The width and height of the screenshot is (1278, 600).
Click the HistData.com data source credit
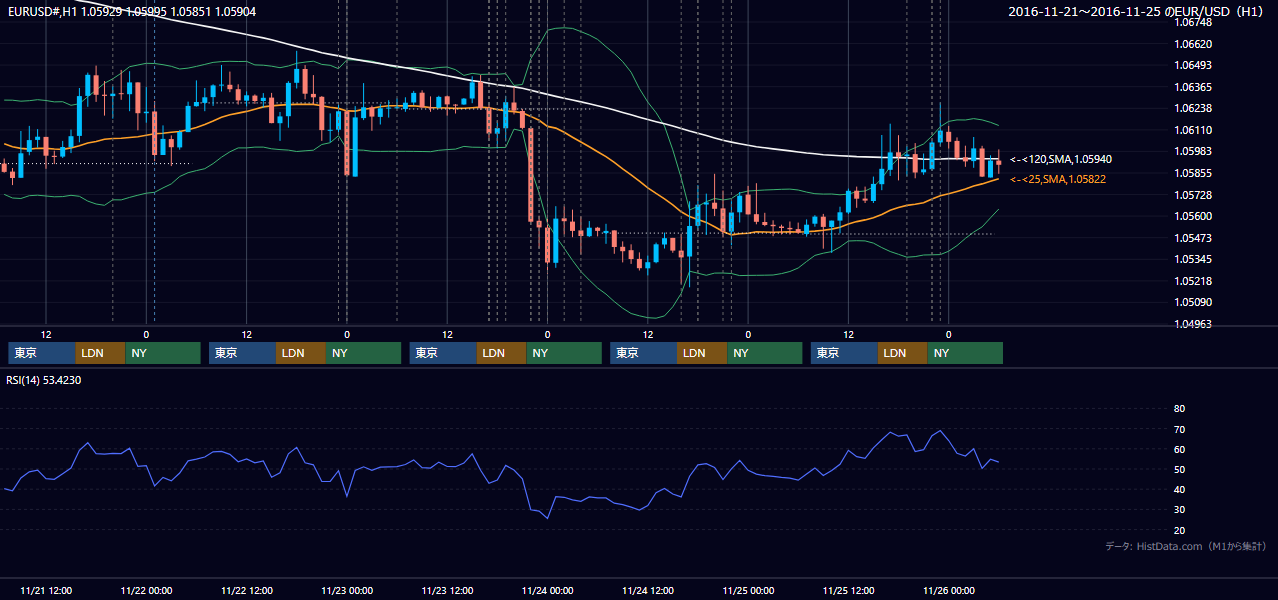[x=1186, y=546]
